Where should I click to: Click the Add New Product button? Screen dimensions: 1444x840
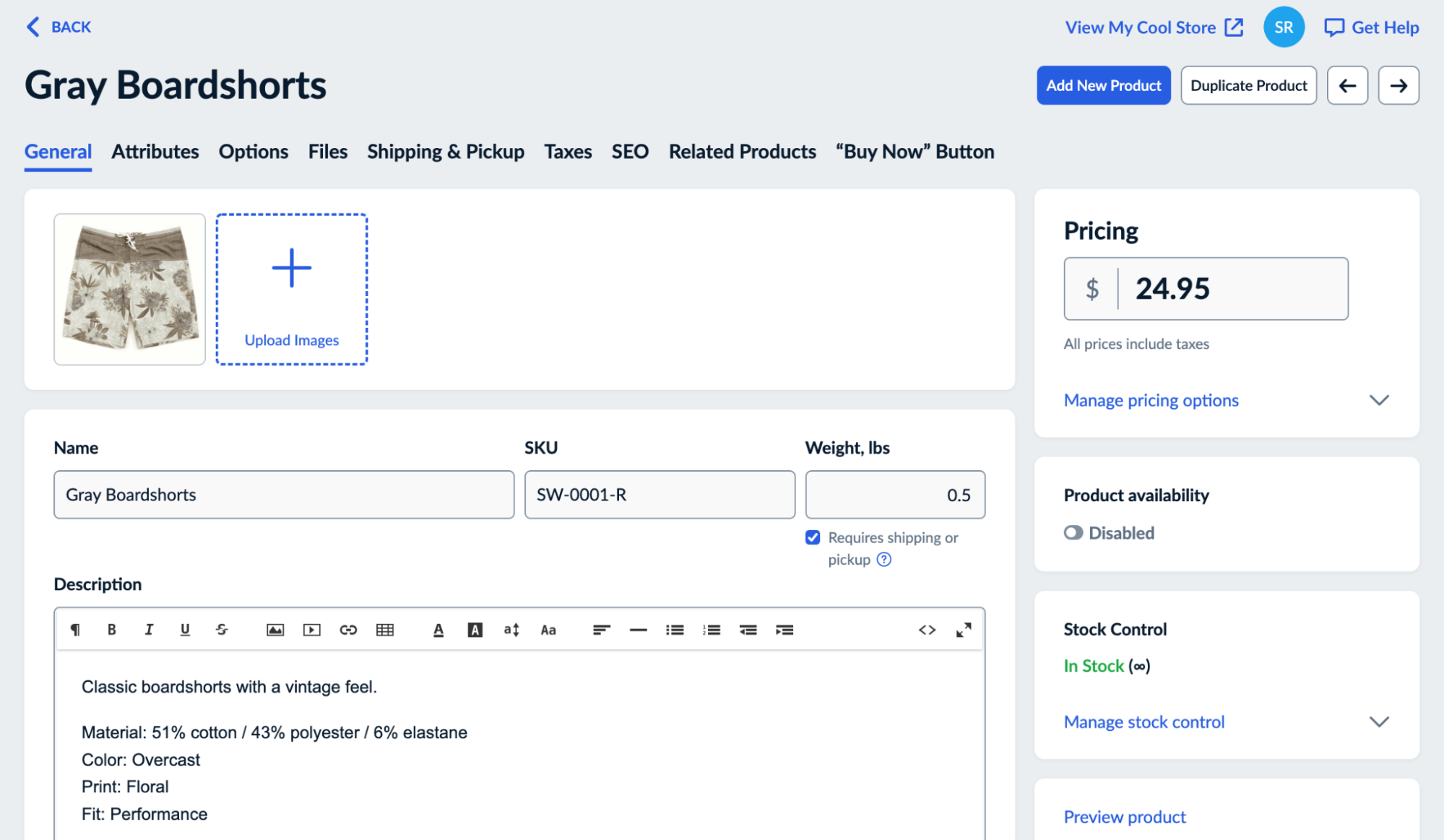point(1103,85)
